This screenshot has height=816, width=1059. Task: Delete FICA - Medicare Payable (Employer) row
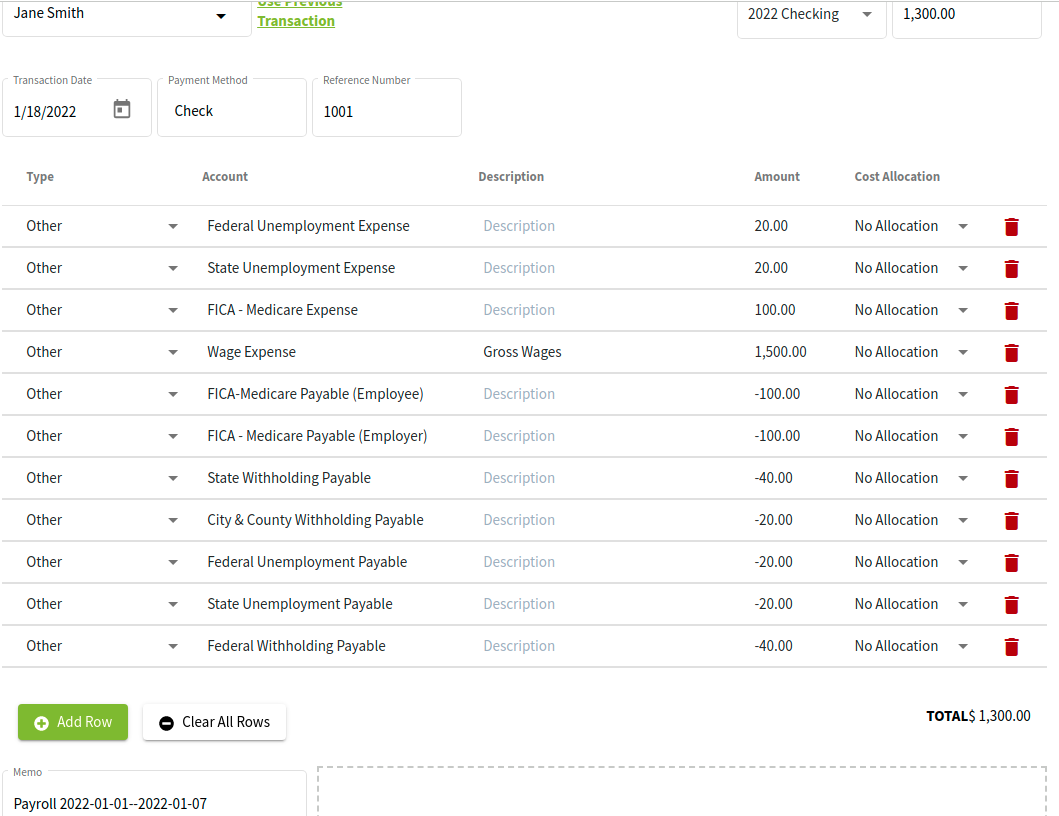click(1011, 437)
